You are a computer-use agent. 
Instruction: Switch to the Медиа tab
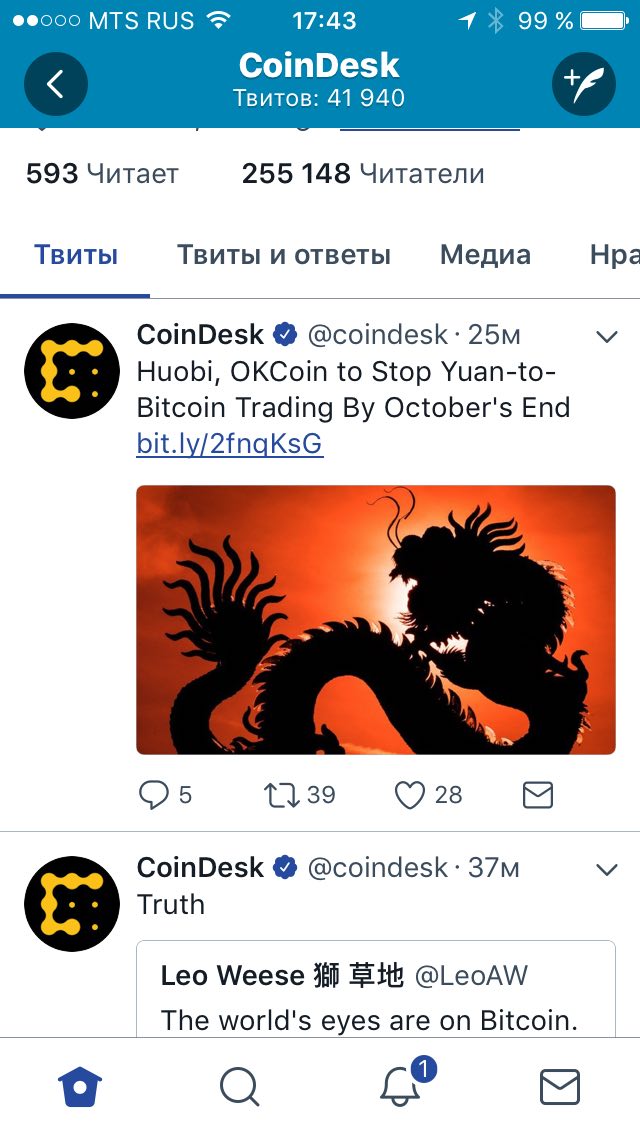click(485, 255)
